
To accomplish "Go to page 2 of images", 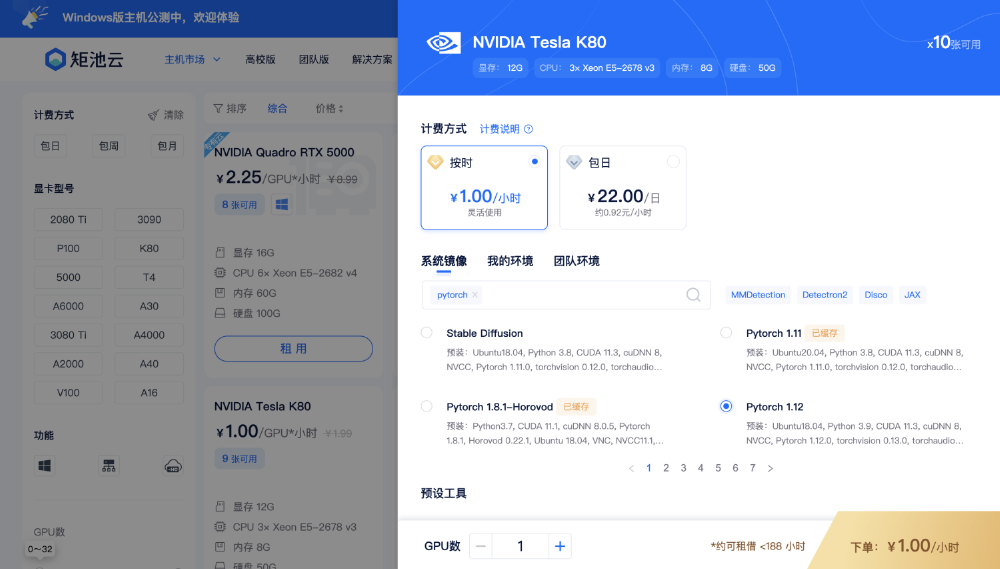I will pos(666,468).
